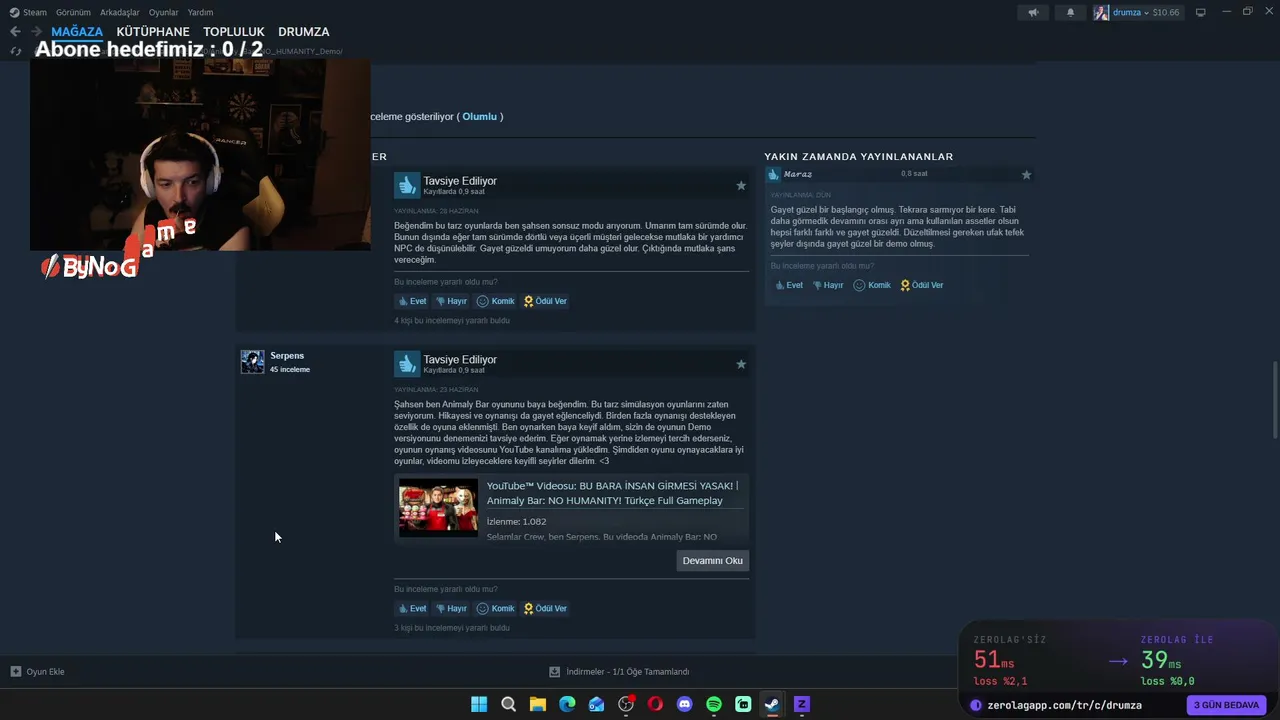Go forward with the forward arrow

click(36, 32)
